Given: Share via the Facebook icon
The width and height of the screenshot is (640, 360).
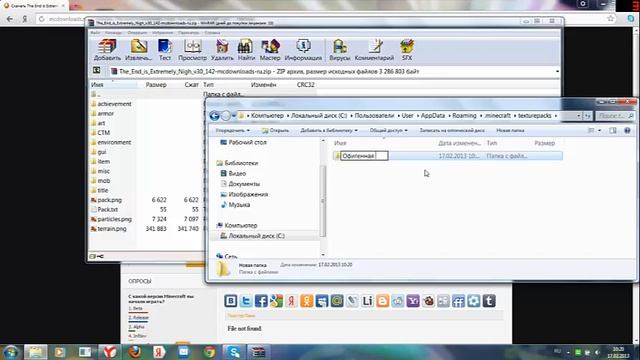Looking at the screenshot, I should [261, 301].
